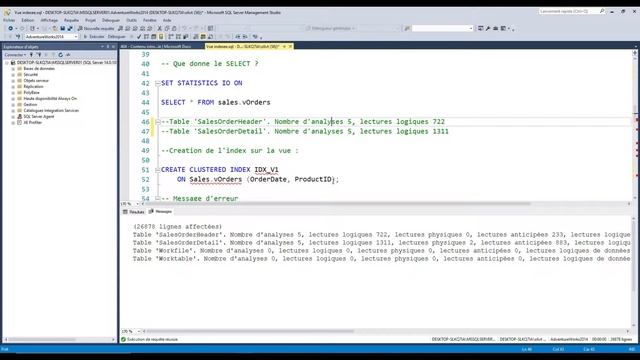Click the Object Explorer horizontal scrollbar
Image resolution: width=640 pixels, height=360 pixels.
tap(42, 340)
